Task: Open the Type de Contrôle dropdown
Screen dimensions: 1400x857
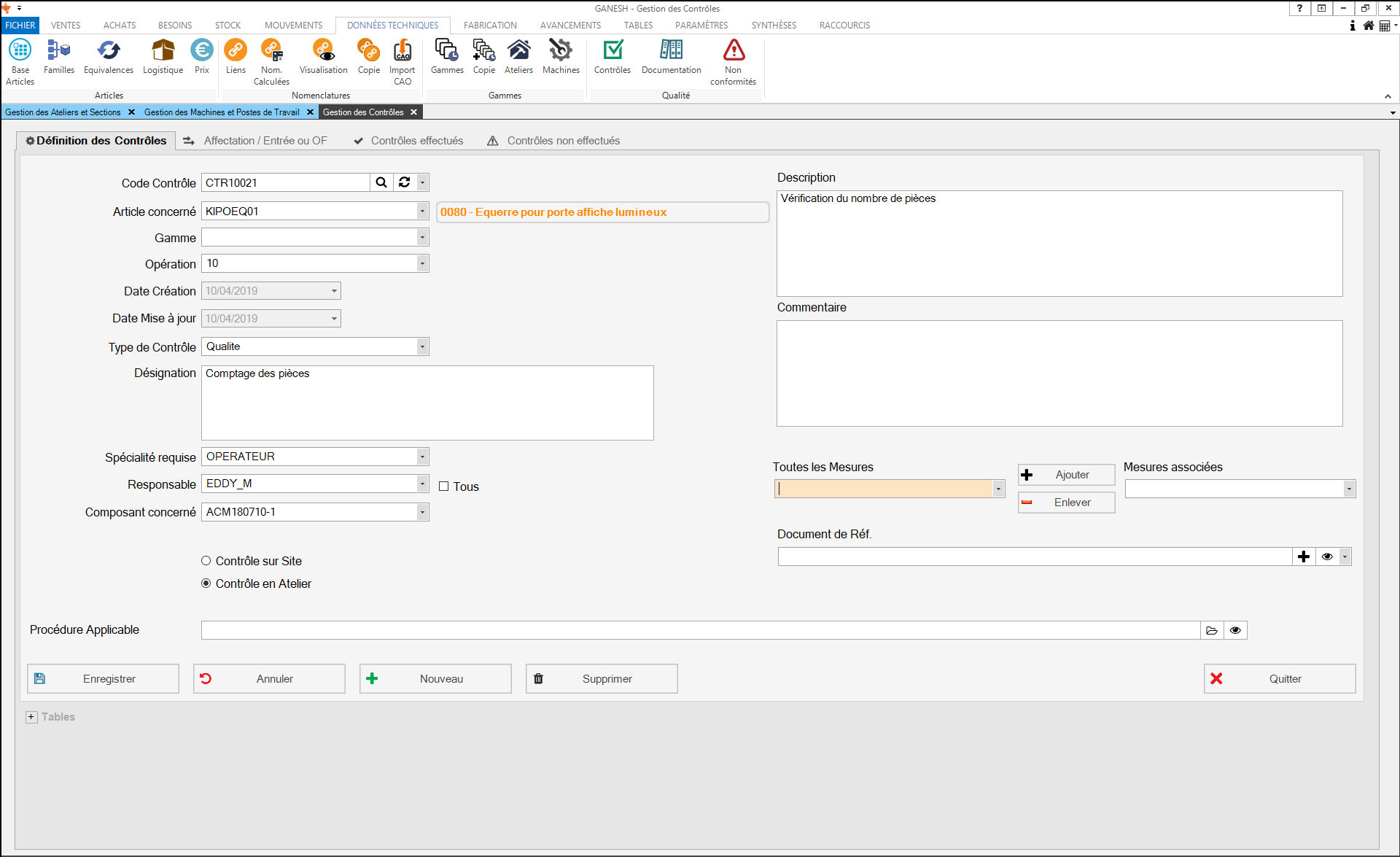Action: (422, 346)
